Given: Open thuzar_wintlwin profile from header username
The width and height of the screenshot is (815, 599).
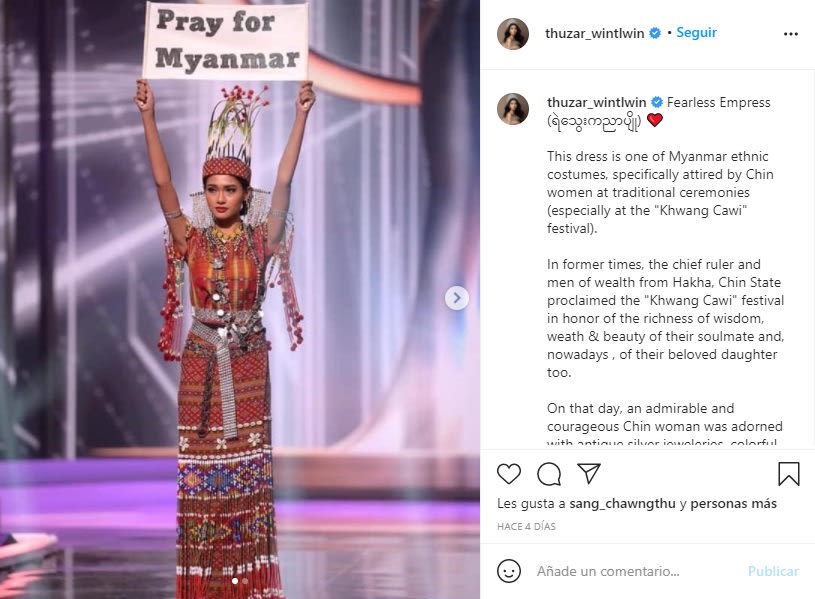Looking at the screenshot, I should pyautogui.click(x=595, y=33).
